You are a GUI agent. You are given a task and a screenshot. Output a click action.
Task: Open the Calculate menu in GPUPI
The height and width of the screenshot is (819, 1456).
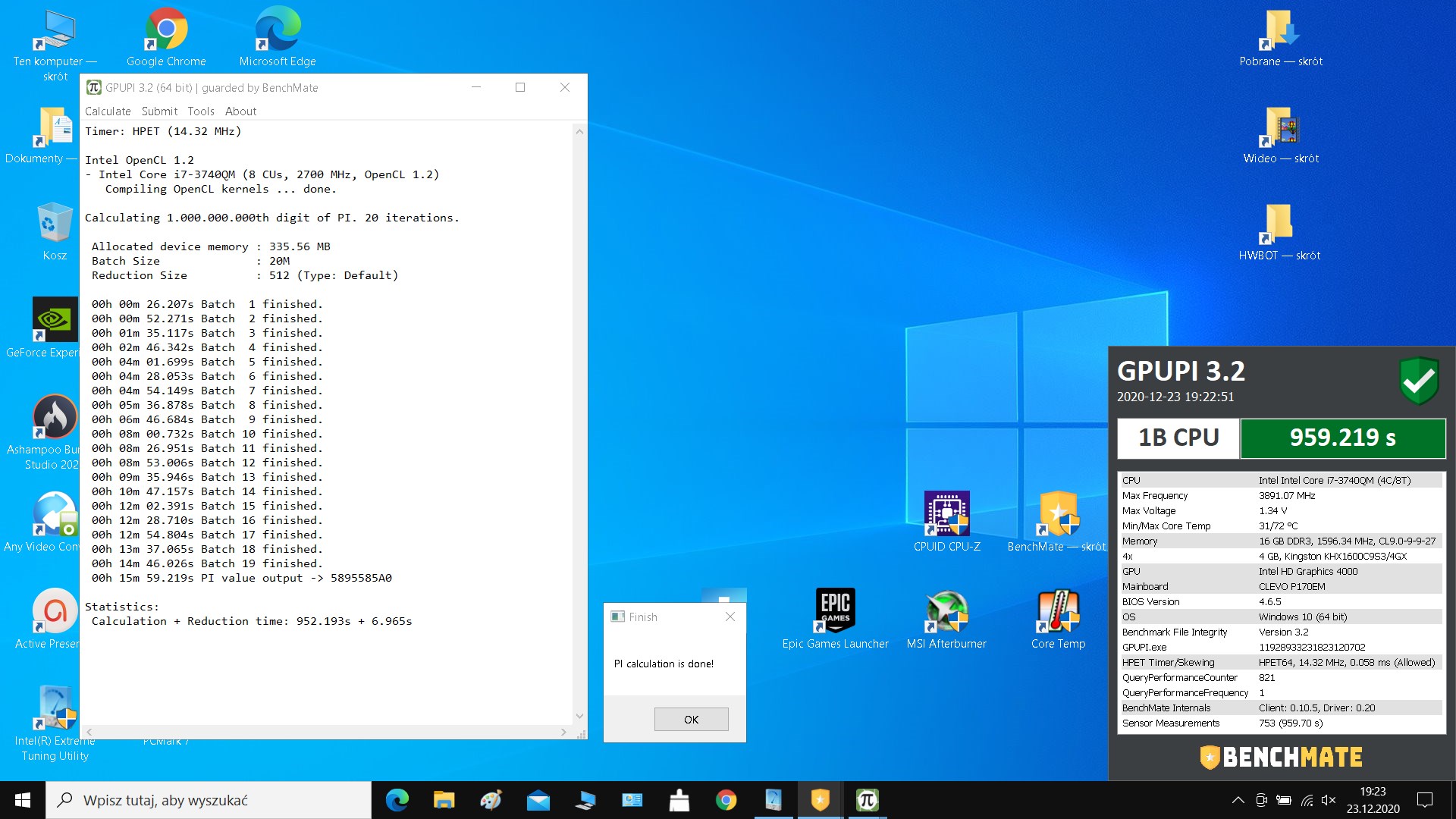[108, 111]
